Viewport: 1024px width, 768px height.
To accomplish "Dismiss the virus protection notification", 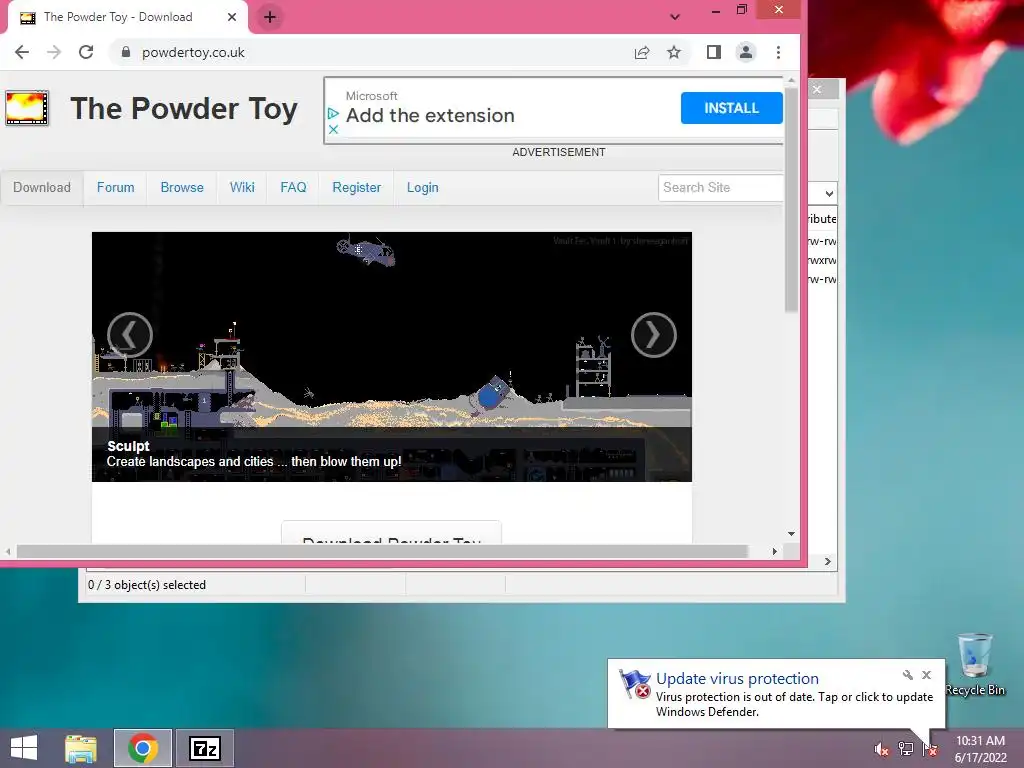I will point(927,675).
